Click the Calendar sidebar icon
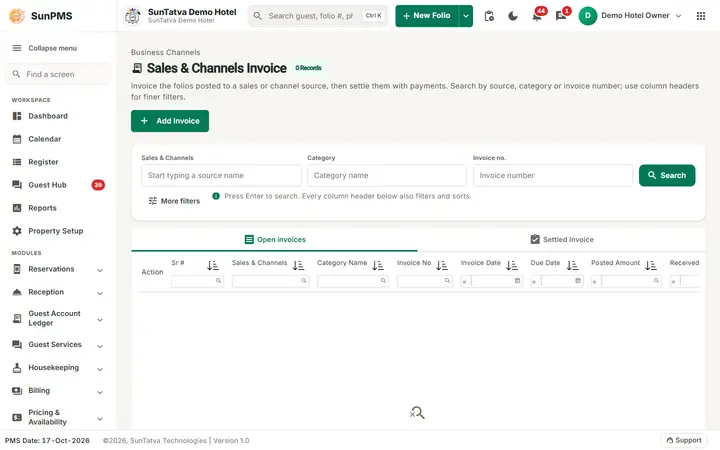The height and width of the screenshot is (450, 720). pyautogui.click(x=17, y=139)
